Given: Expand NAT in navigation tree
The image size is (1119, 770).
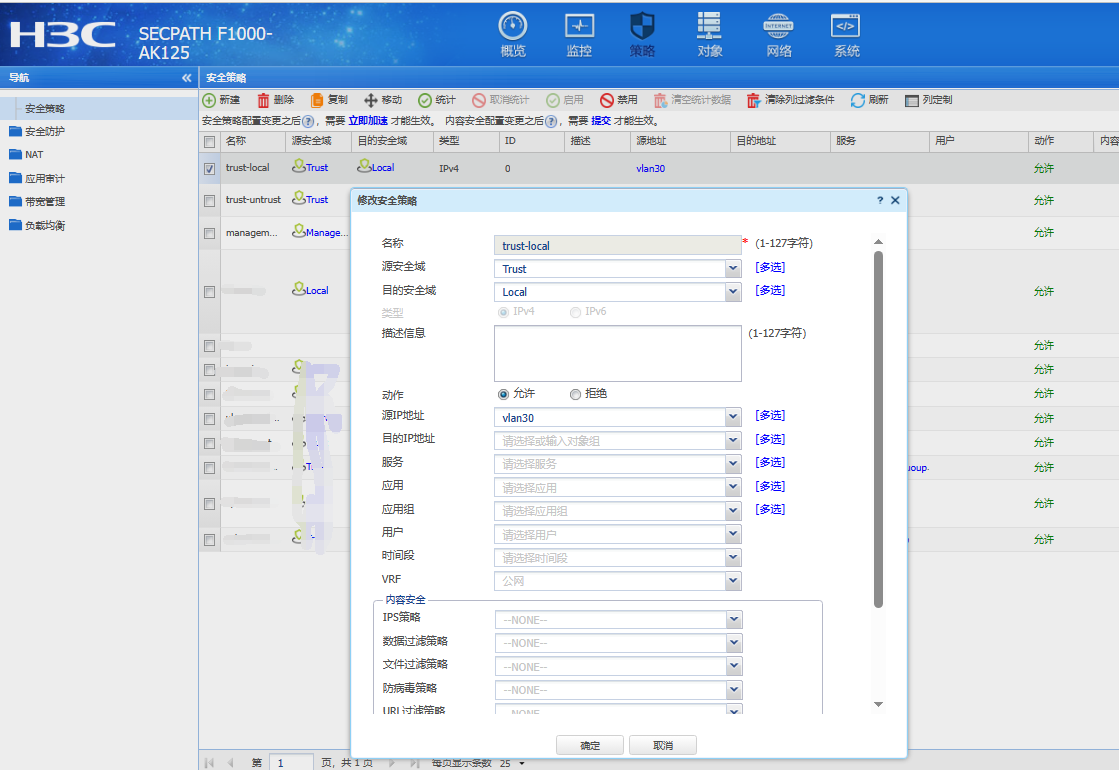Looking at the screenshot, I should pyautogui.click(x=34, y=155).
